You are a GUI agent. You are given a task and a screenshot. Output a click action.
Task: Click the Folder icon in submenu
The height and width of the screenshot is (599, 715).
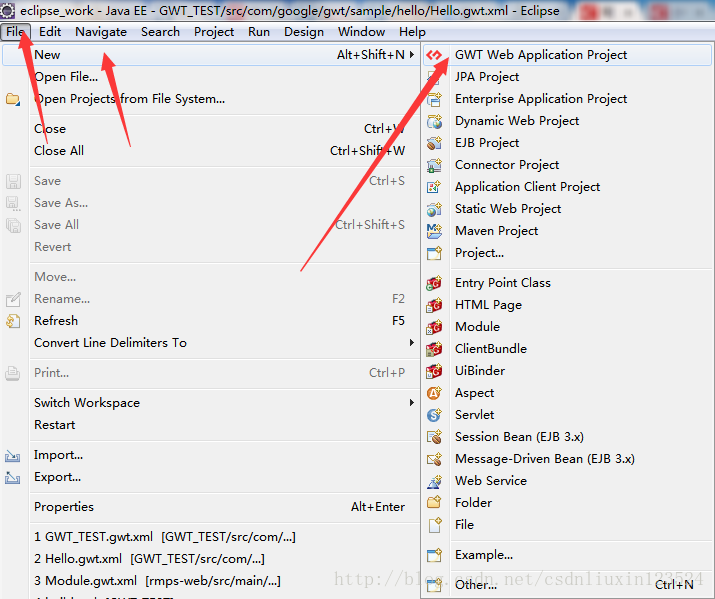coord(434,503)
